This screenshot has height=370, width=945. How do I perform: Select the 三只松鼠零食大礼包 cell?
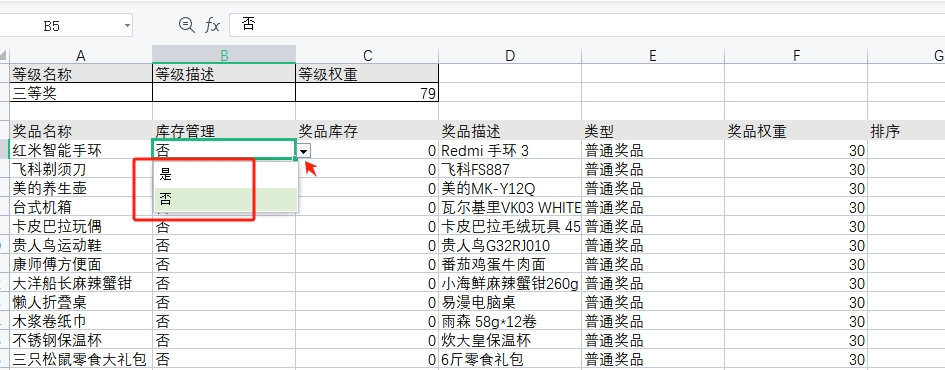[81, 359]
